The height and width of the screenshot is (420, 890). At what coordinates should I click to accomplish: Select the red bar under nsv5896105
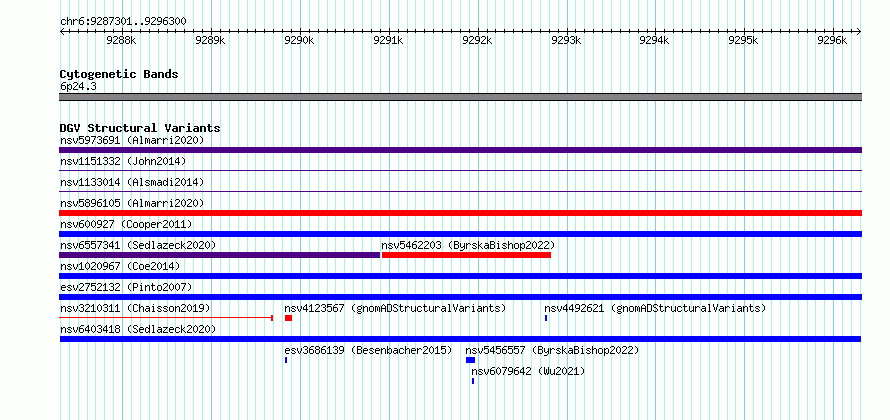tap(460, 213)
